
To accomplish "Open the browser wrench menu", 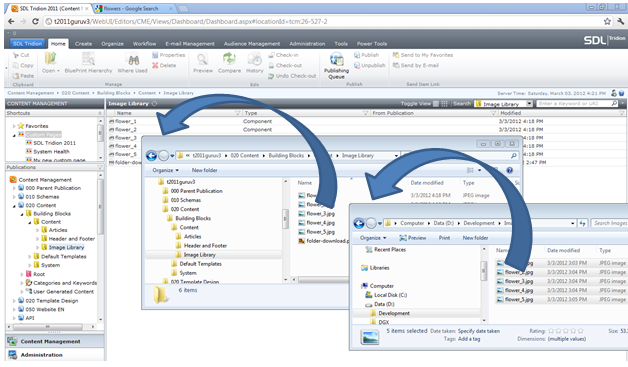I will pyautogui.click(x=620, y=22).
